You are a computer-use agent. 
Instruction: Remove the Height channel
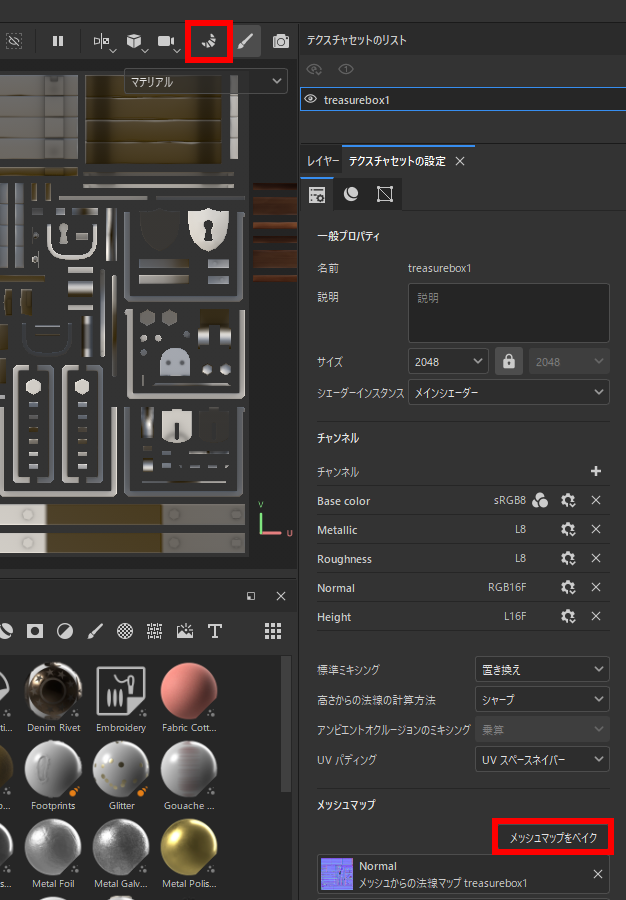coord(596,617)
